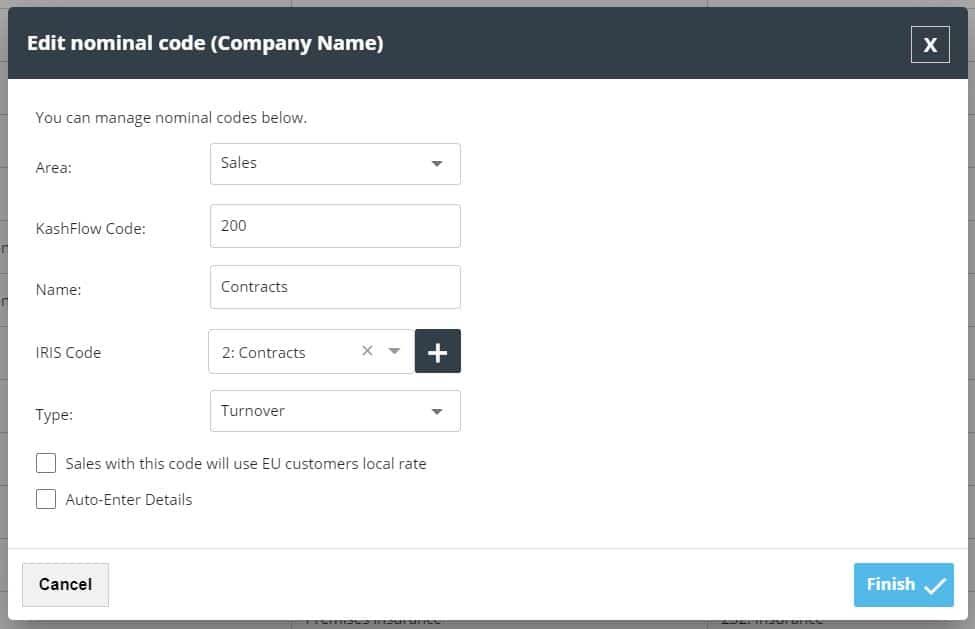Click the Area field's caret arrow

click(x=437, y=164)
